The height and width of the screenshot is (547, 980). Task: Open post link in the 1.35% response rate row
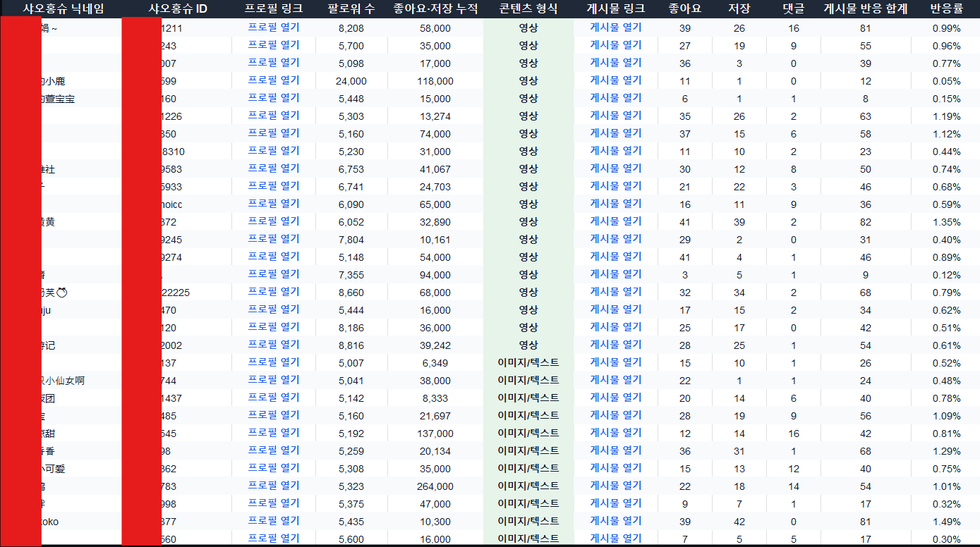(616, 222)
